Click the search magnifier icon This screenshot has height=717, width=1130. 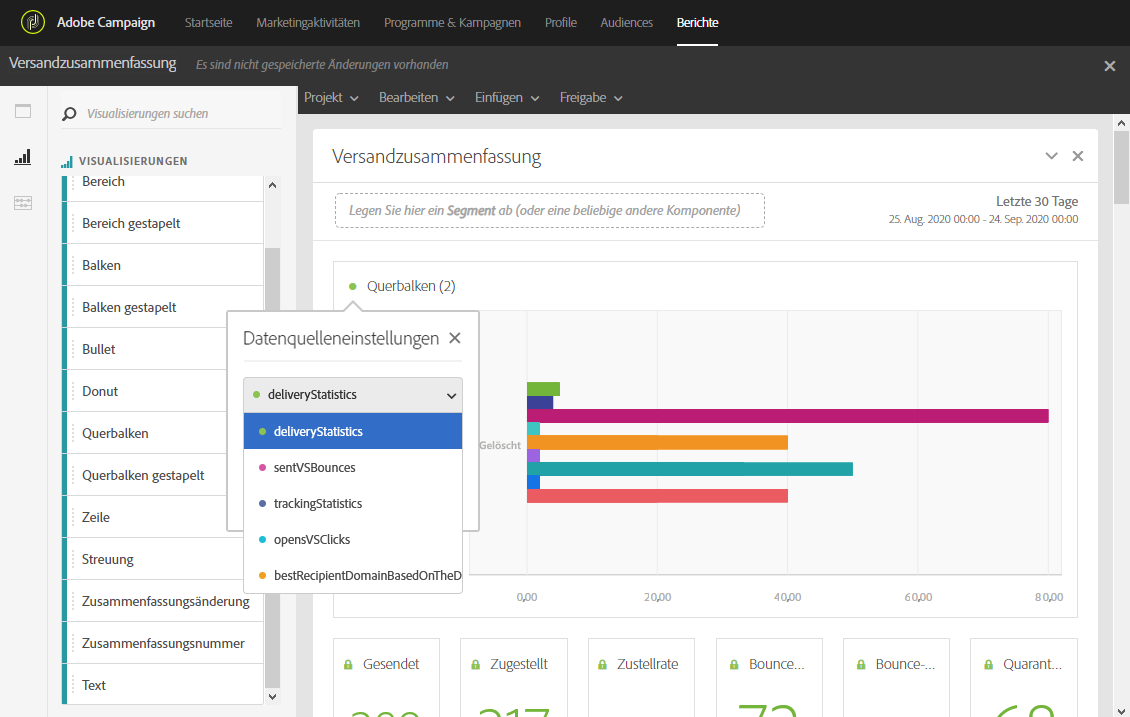(x=69, y=114)
